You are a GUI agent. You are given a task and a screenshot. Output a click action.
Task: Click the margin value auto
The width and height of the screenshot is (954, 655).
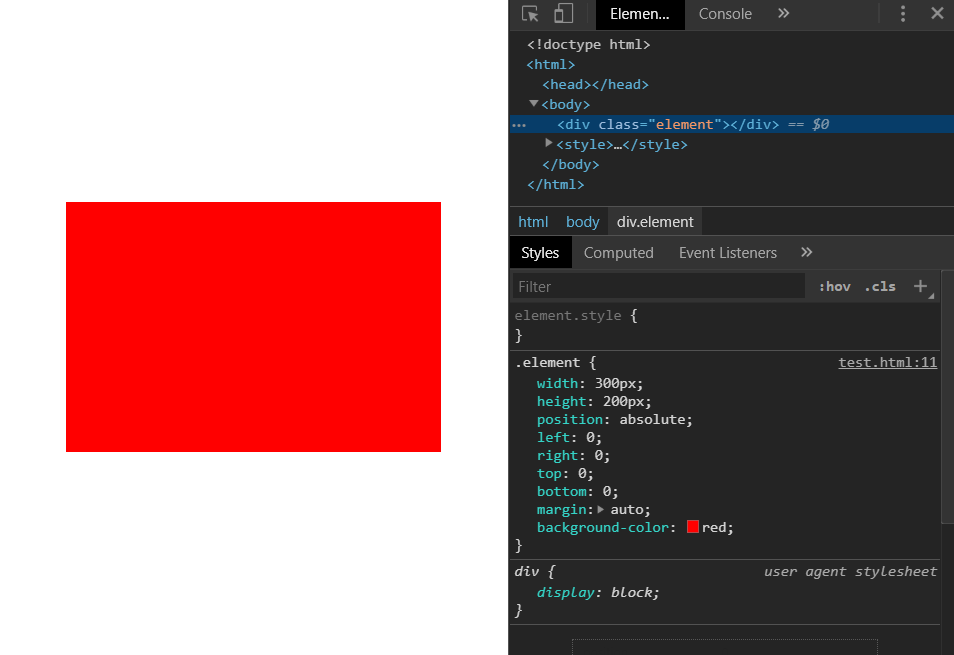(x=627, y=510)
